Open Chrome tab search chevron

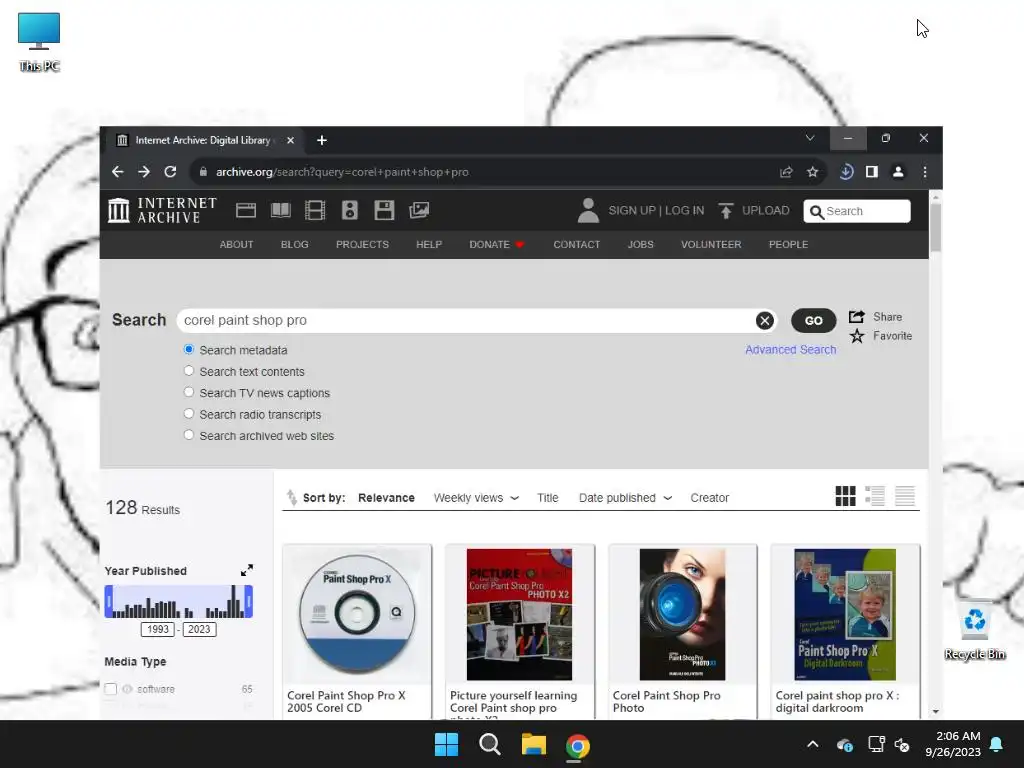810,138
